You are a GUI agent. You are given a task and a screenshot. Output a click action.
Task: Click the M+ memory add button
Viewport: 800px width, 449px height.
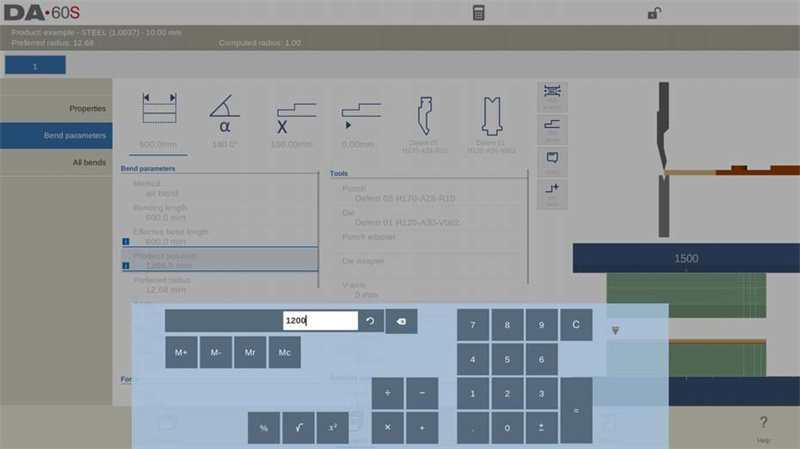pos(181,352)
